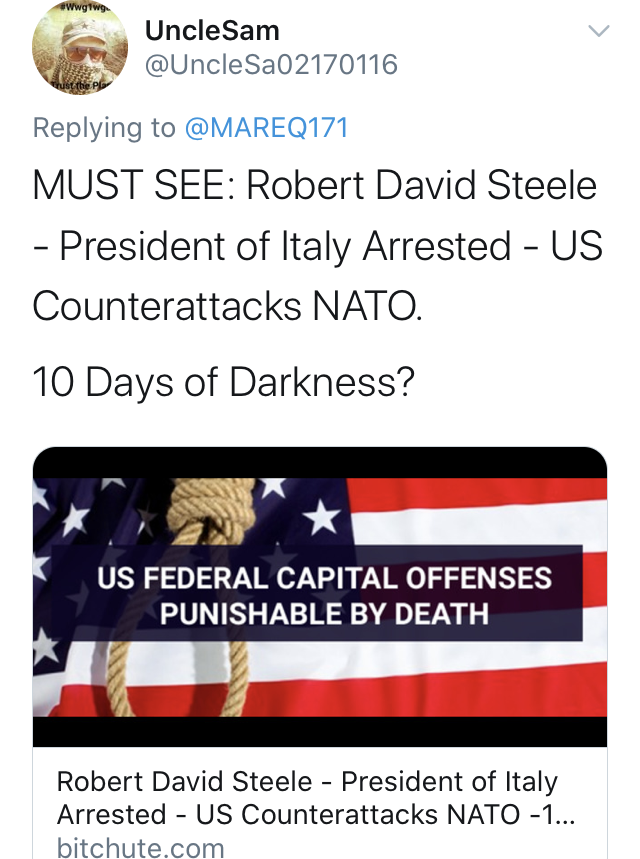
Task: Click the 'PUNISHABLE BY DEATH' text in thumbnail
Action: (324, 614)
